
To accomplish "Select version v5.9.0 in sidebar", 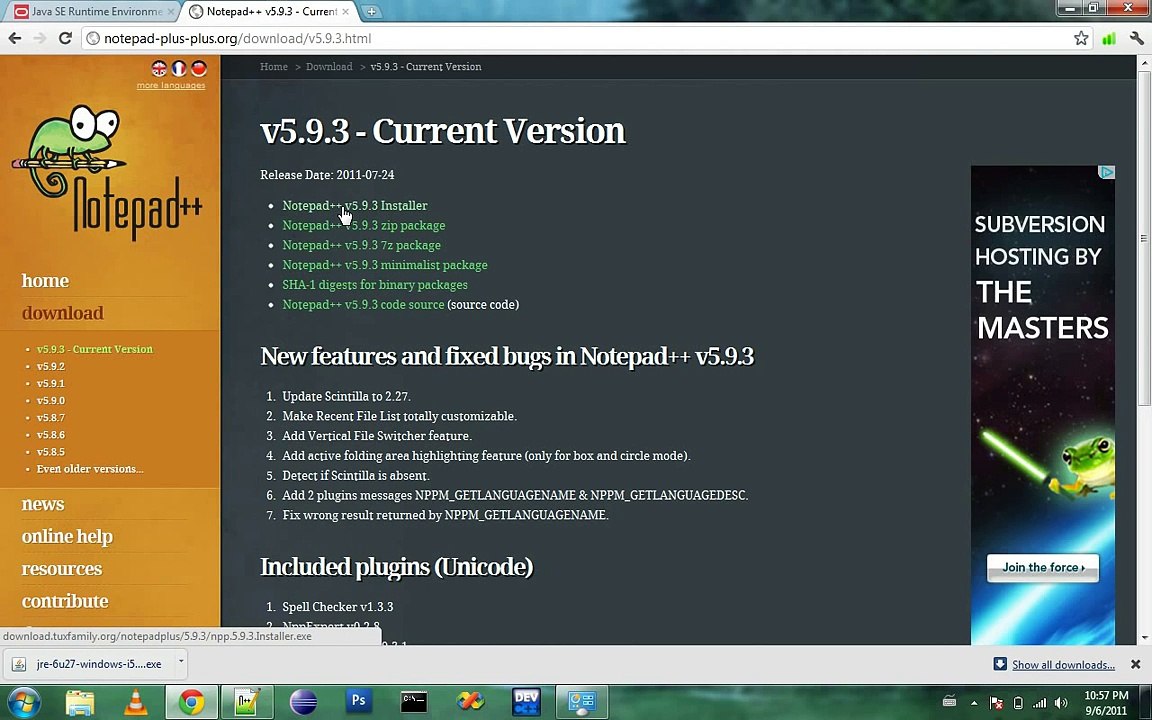I will (x=51, y=400).
